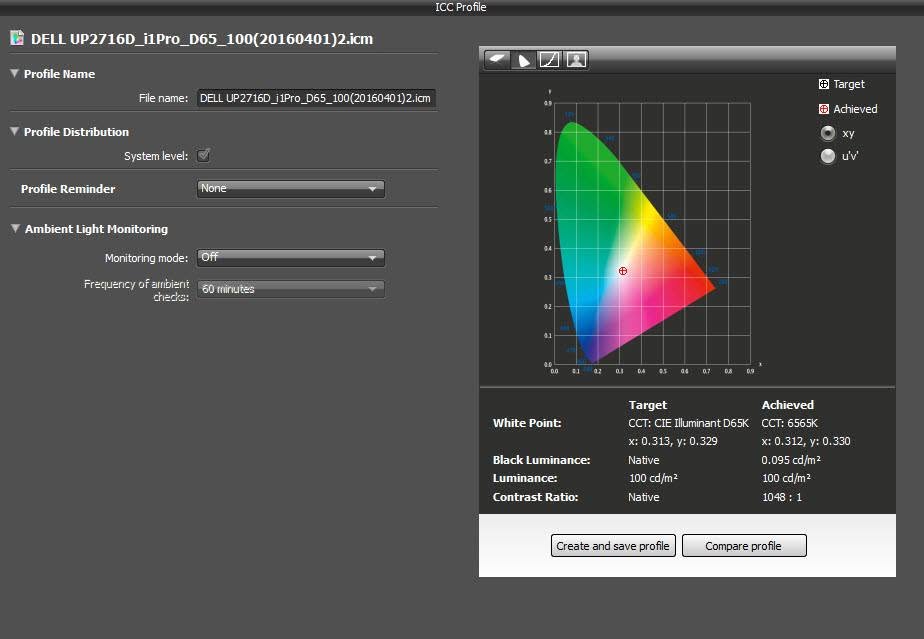
Task: Click the white point marker on chromaticity diagram
Action: click(x=623, y=271)
